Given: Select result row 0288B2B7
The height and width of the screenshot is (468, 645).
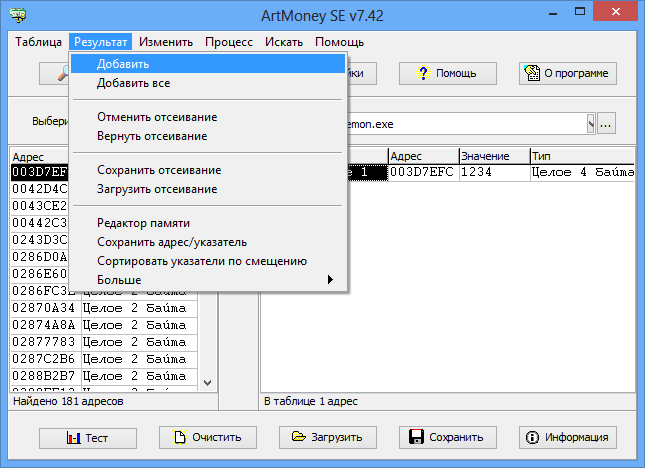Looking at the screenshot, I should coord(104,376).
